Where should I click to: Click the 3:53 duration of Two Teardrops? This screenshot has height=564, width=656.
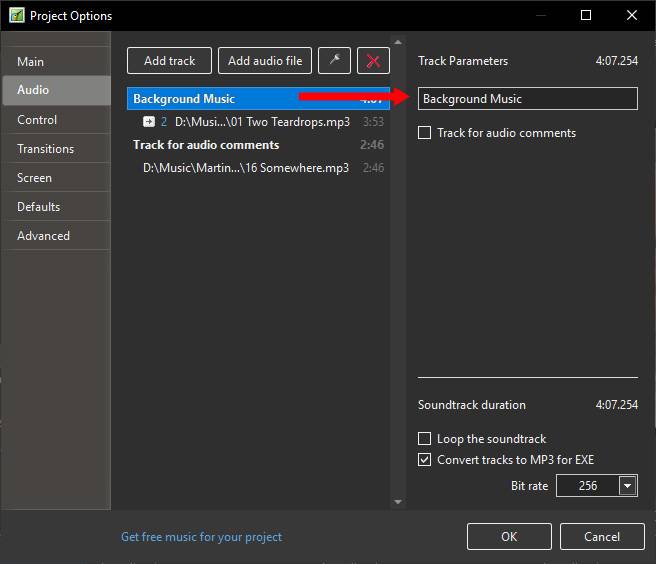[373, 122]
